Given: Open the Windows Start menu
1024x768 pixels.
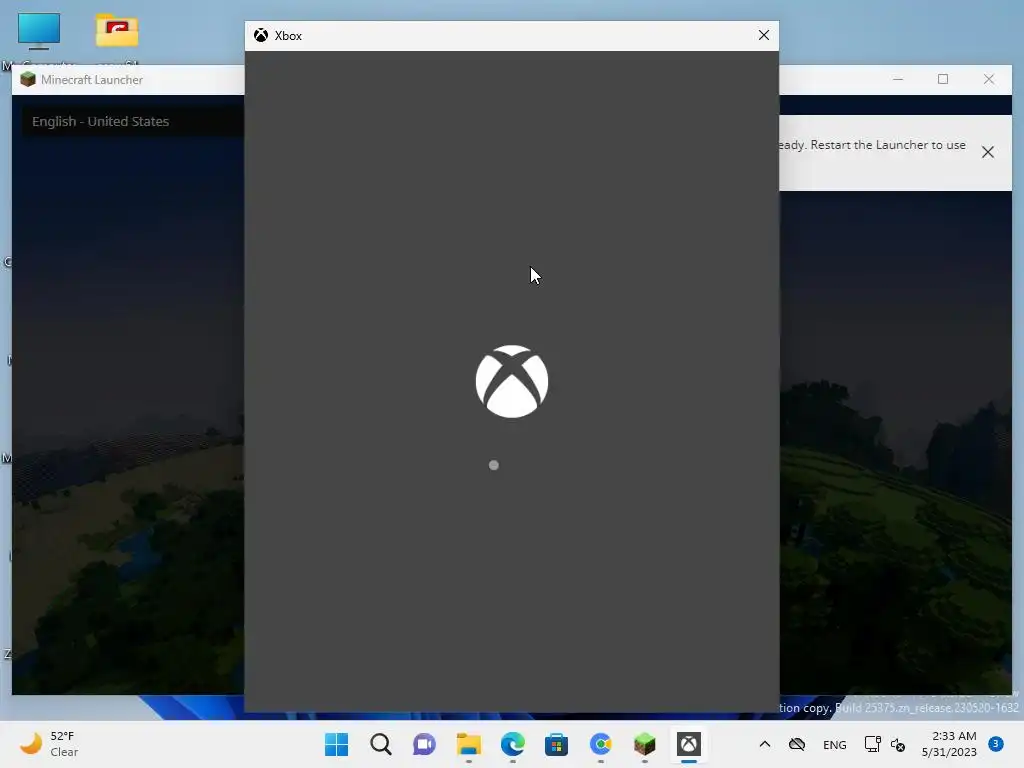Looking at the screenshot, I should pos(336,744).
